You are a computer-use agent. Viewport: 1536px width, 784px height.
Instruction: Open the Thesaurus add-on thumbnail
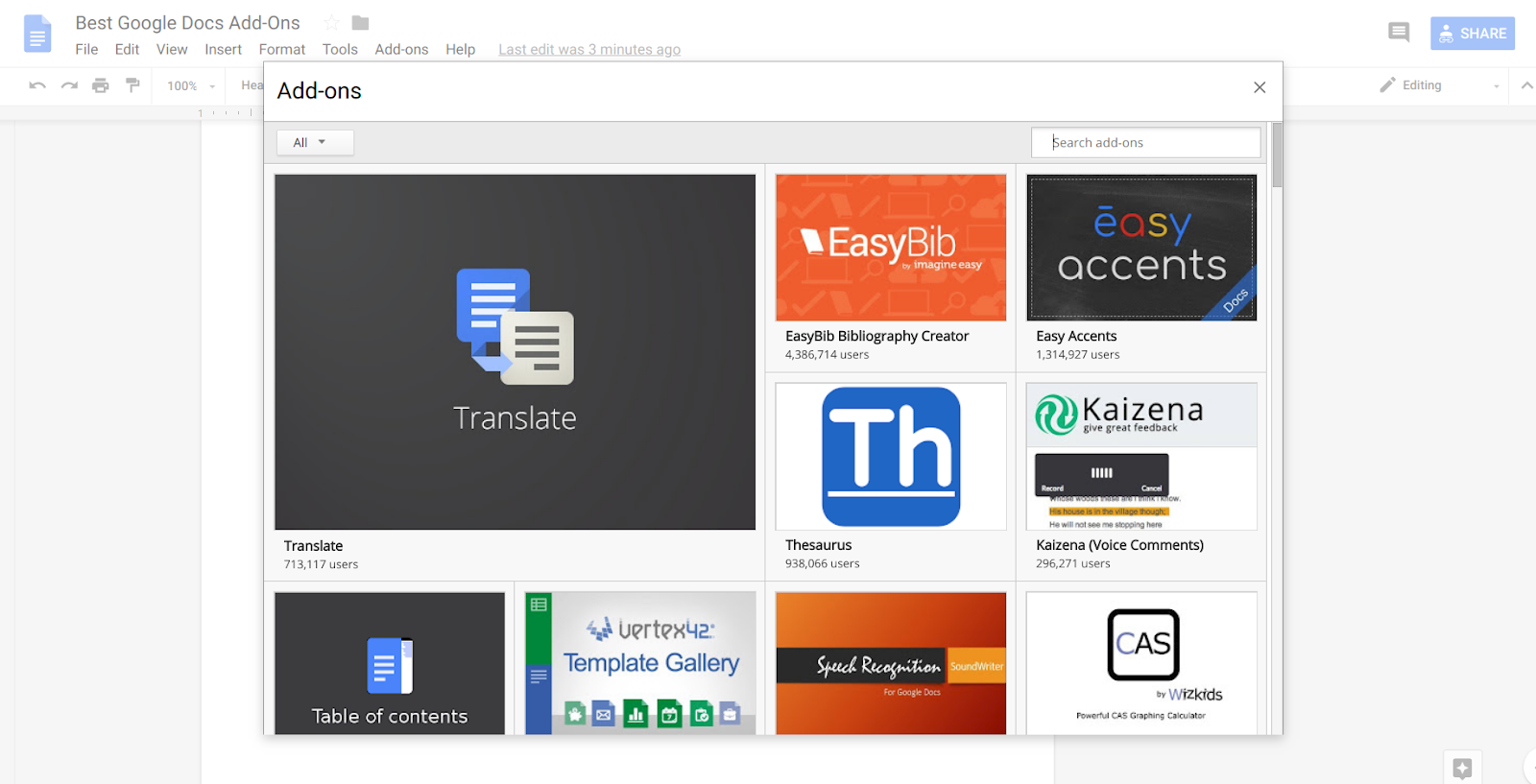(891, 457)
